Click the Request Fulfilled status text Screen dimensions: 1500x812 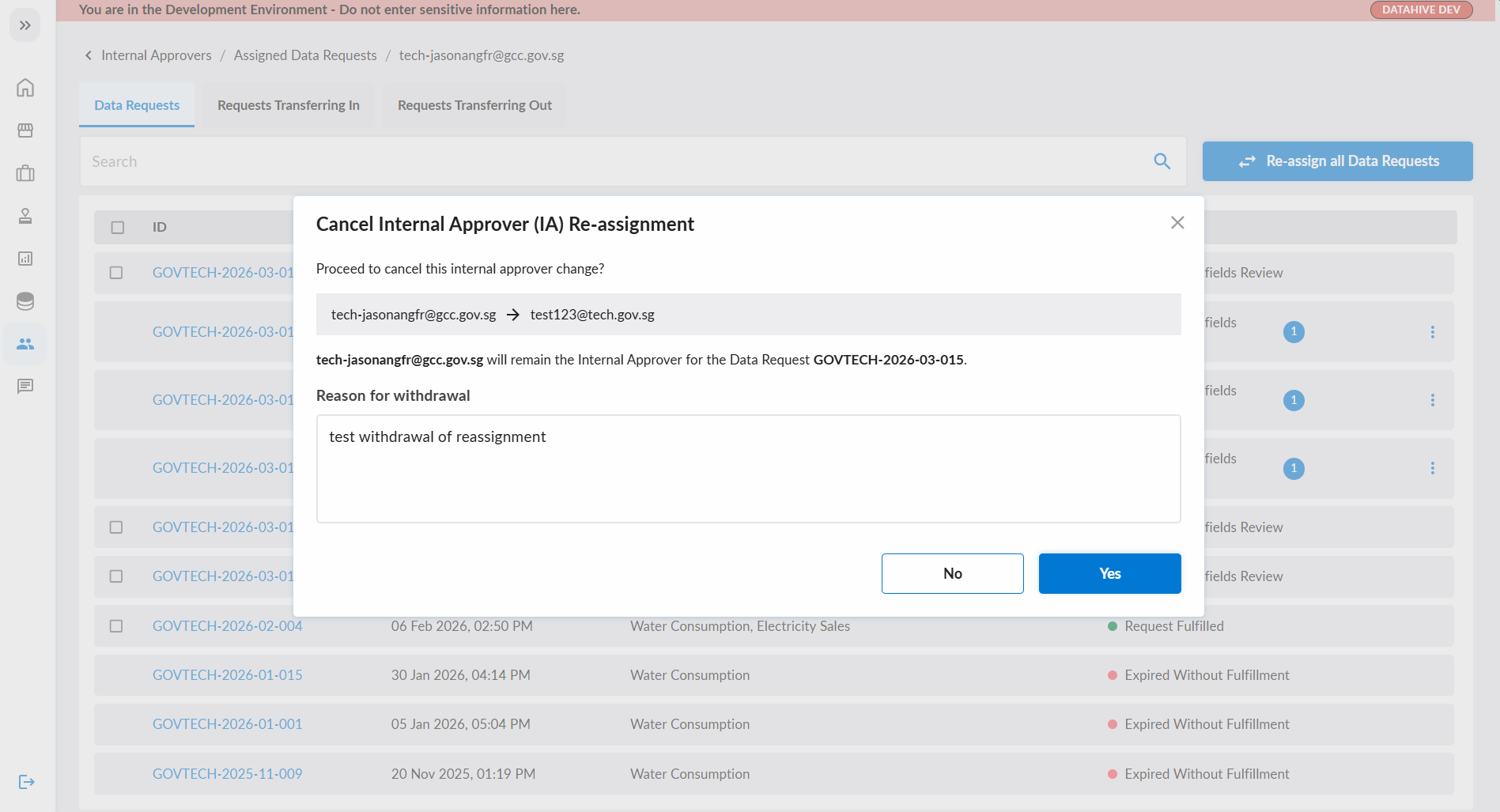coord(1174,626)
